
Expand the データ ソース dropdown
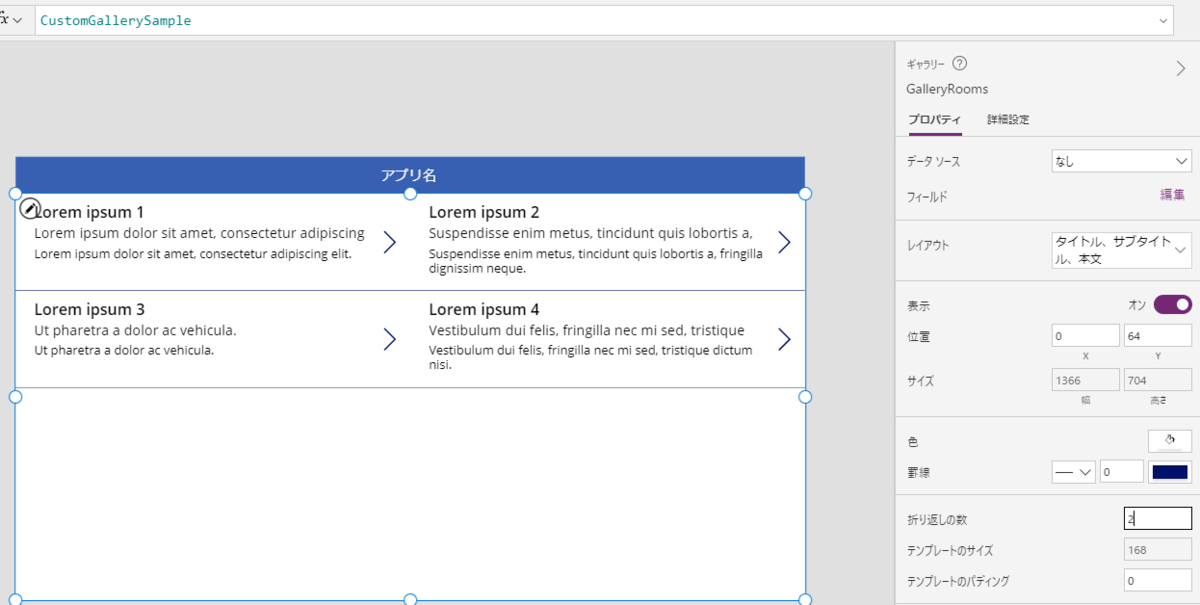pos(1121,161)
